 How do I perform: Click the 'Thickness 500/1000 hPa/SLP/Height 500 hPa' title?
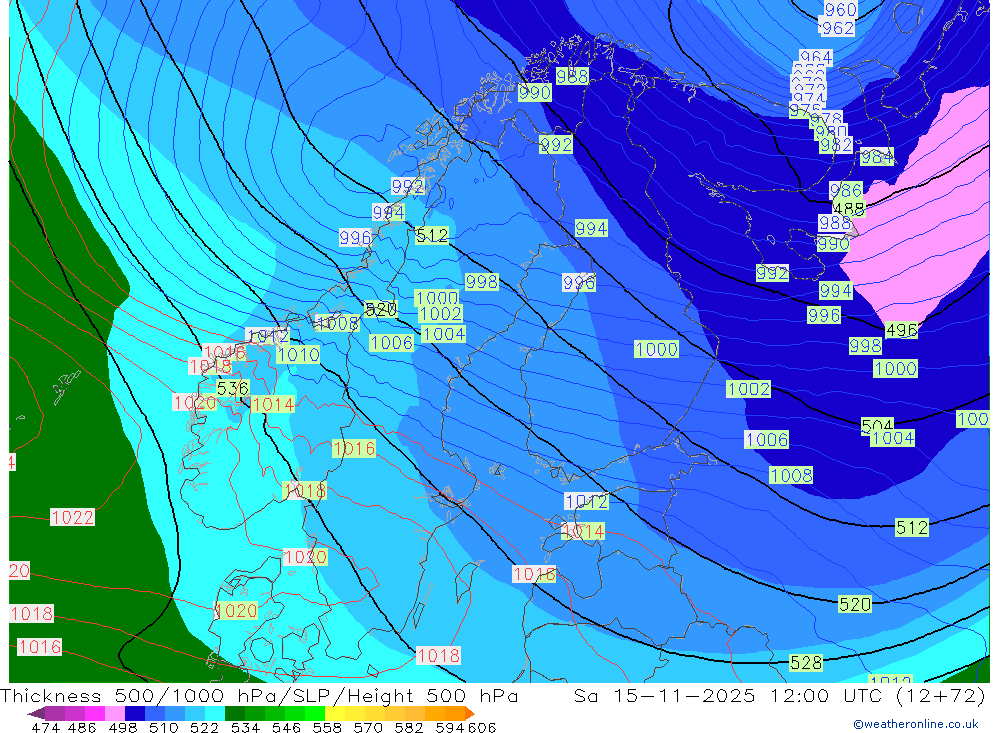click(x=259, y=696)
